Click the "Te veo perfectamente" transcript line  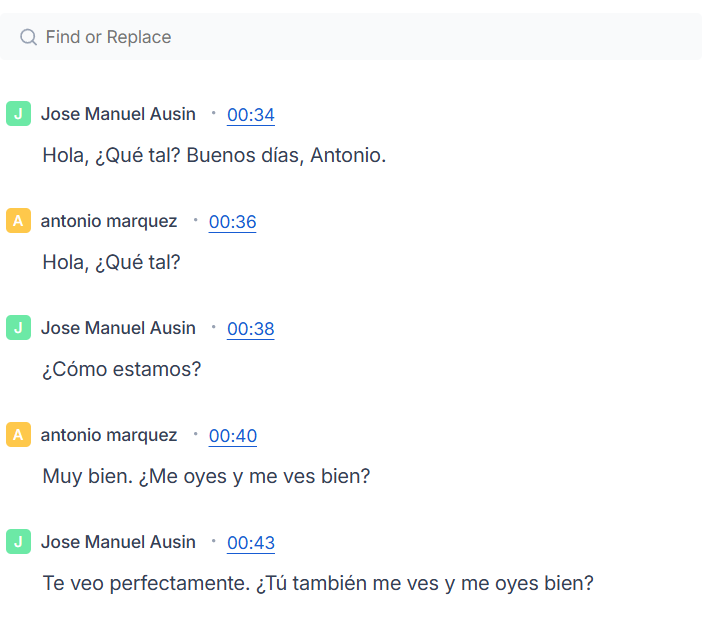pyautogui.click(x=318, y=583)
